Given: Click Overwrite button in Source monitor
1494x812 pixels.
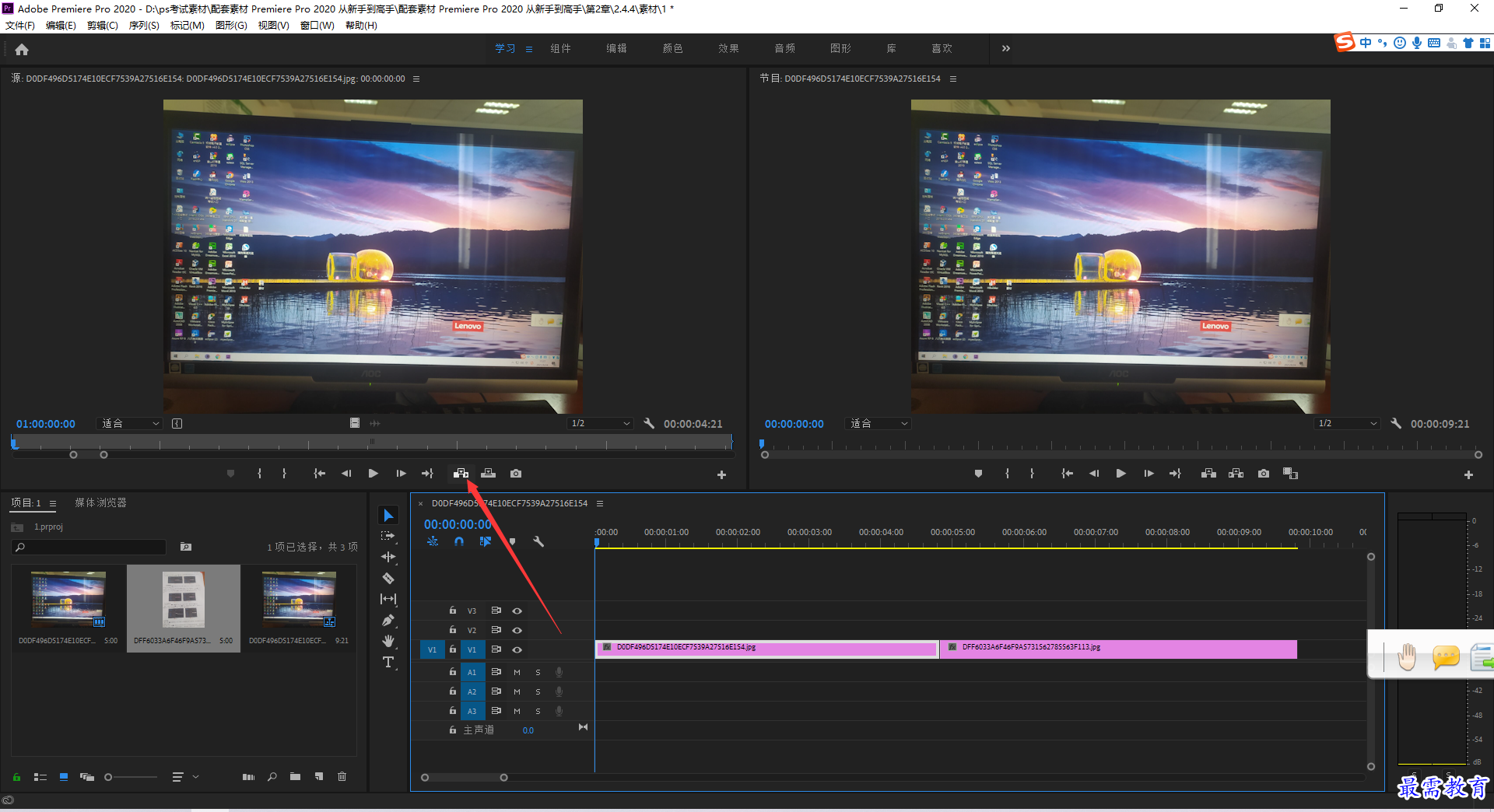Looking at the screenshot, I should pyautogui.click(x=488, y=473).
